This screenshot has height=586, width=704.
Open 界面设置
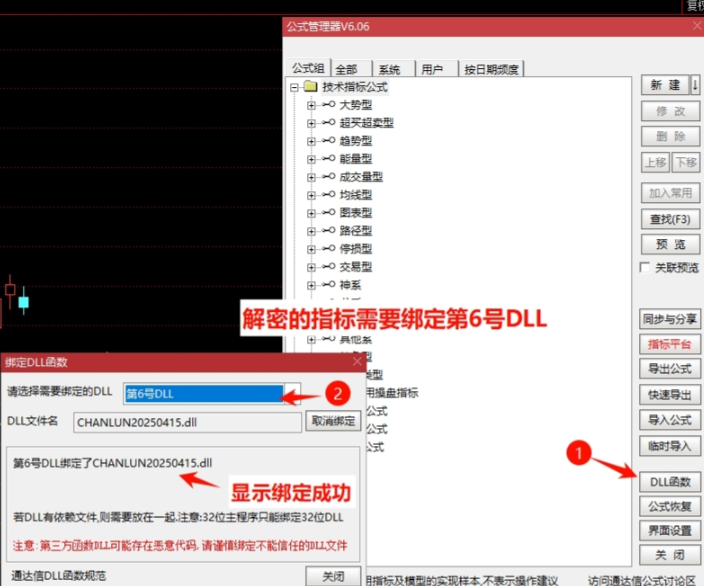point(670,531)
